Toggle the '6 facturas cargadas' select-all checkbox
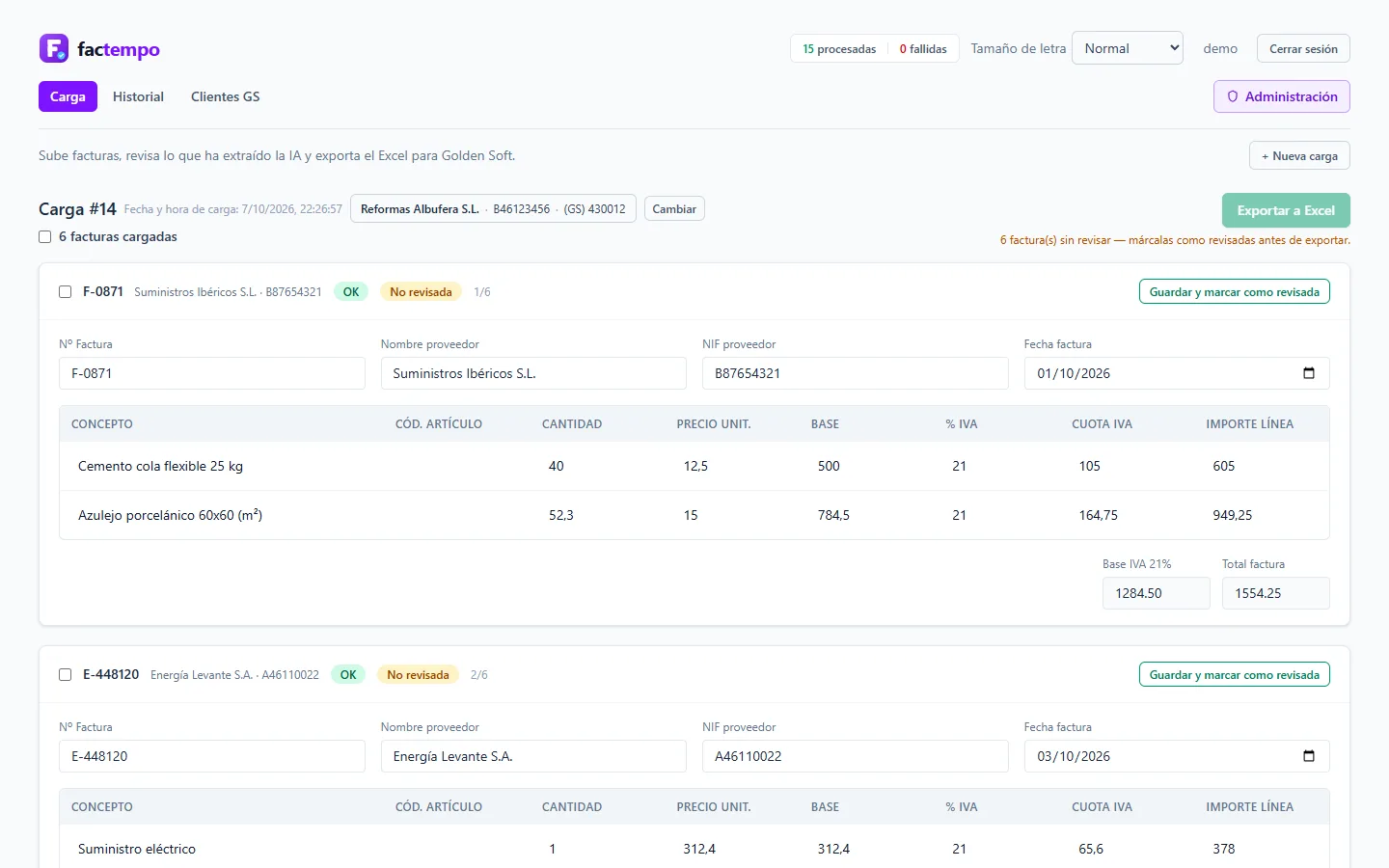Viewport: 1389px width, 868px height. pyautogui.click(x=45, y=236)
